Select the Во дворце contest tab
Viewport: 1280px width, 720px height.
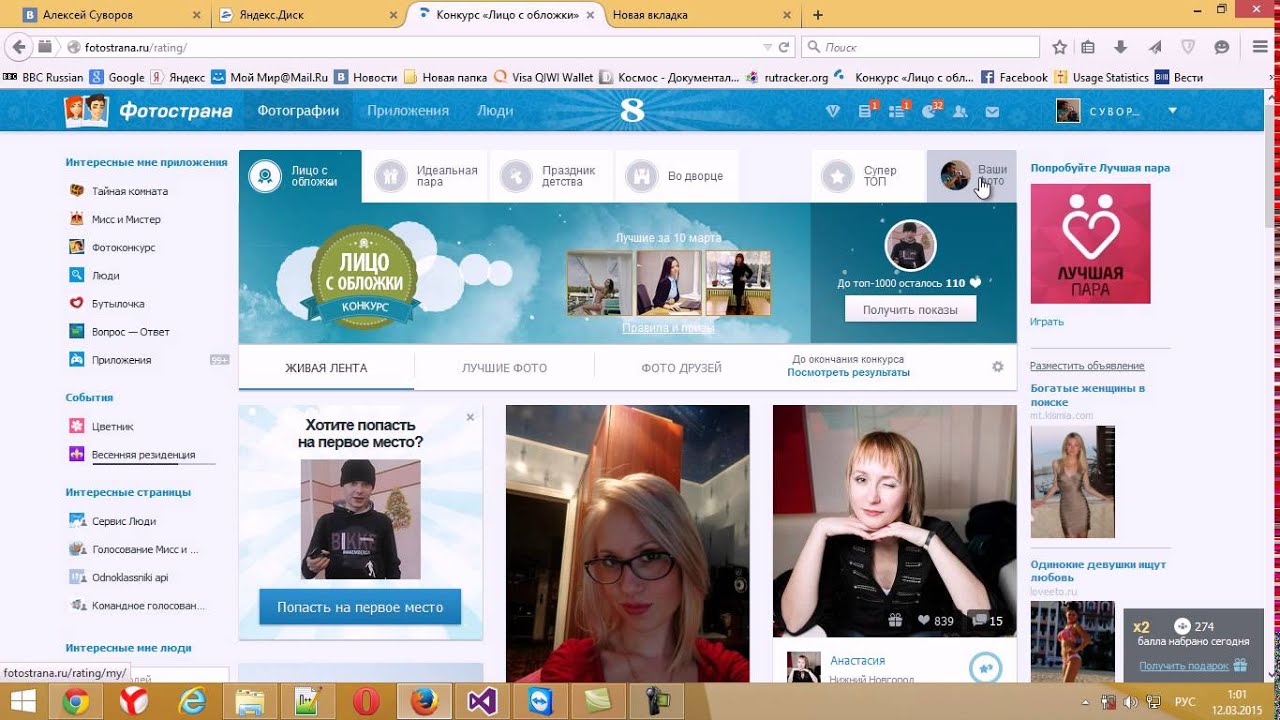point(676,177)
